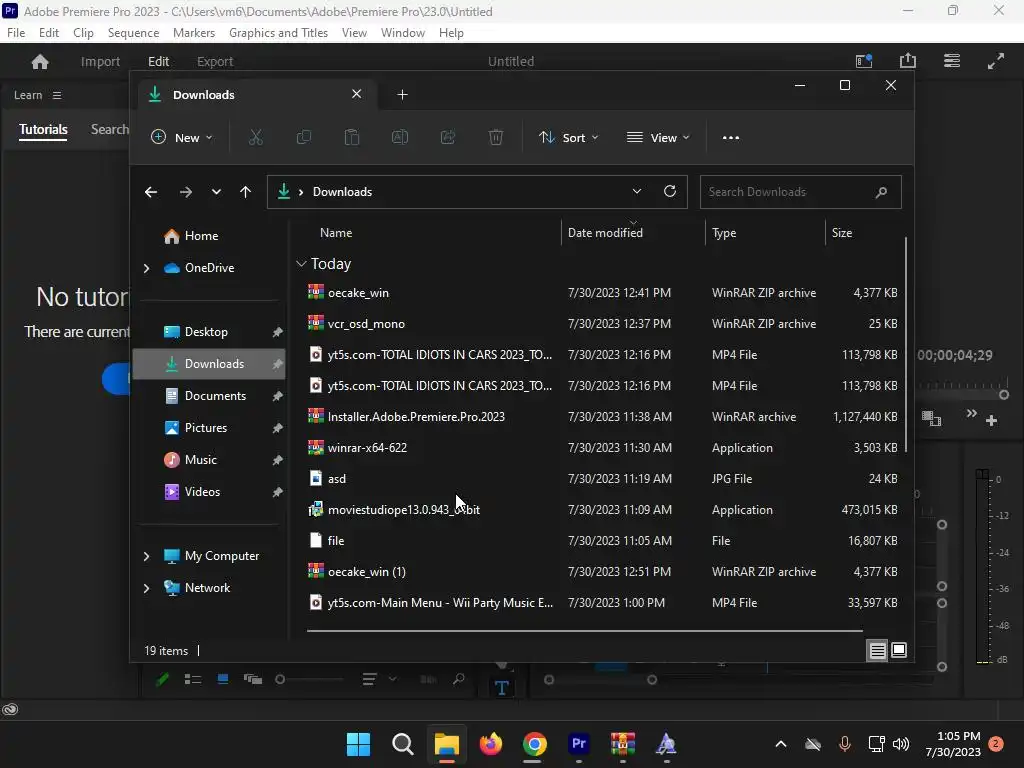Show hidden system tray icons
This screenshot has height=768, width=1024.
click(x=780, y=744)
